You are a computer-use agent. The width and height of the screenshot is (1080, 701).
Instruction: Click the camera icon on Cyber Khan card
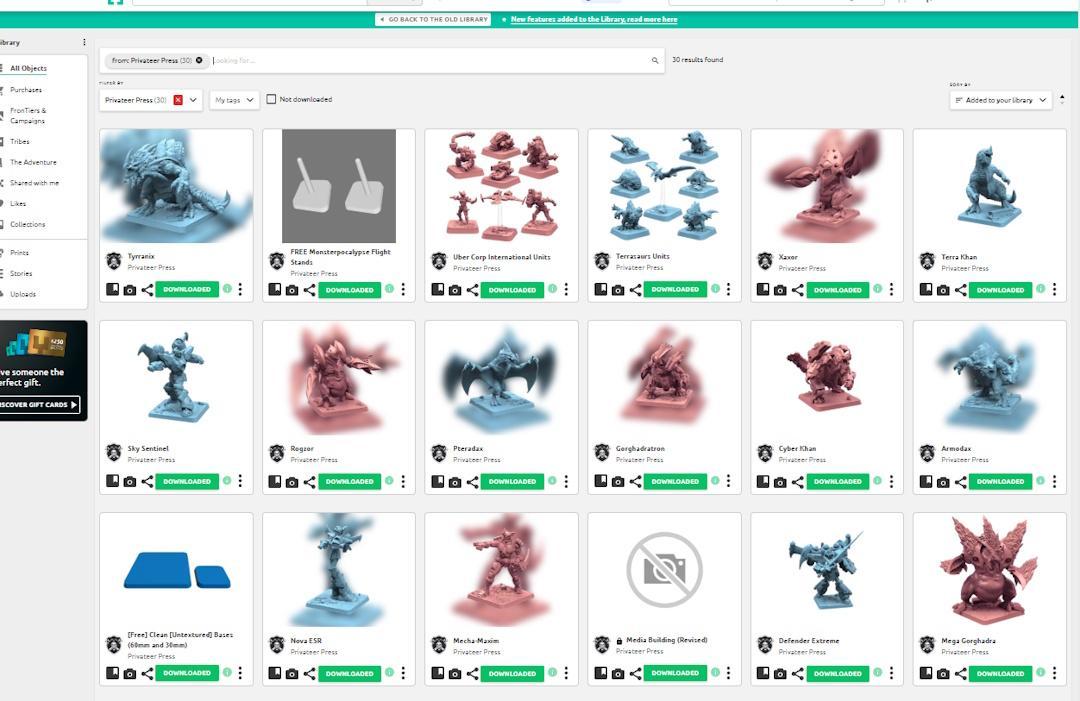coord(781,482)
